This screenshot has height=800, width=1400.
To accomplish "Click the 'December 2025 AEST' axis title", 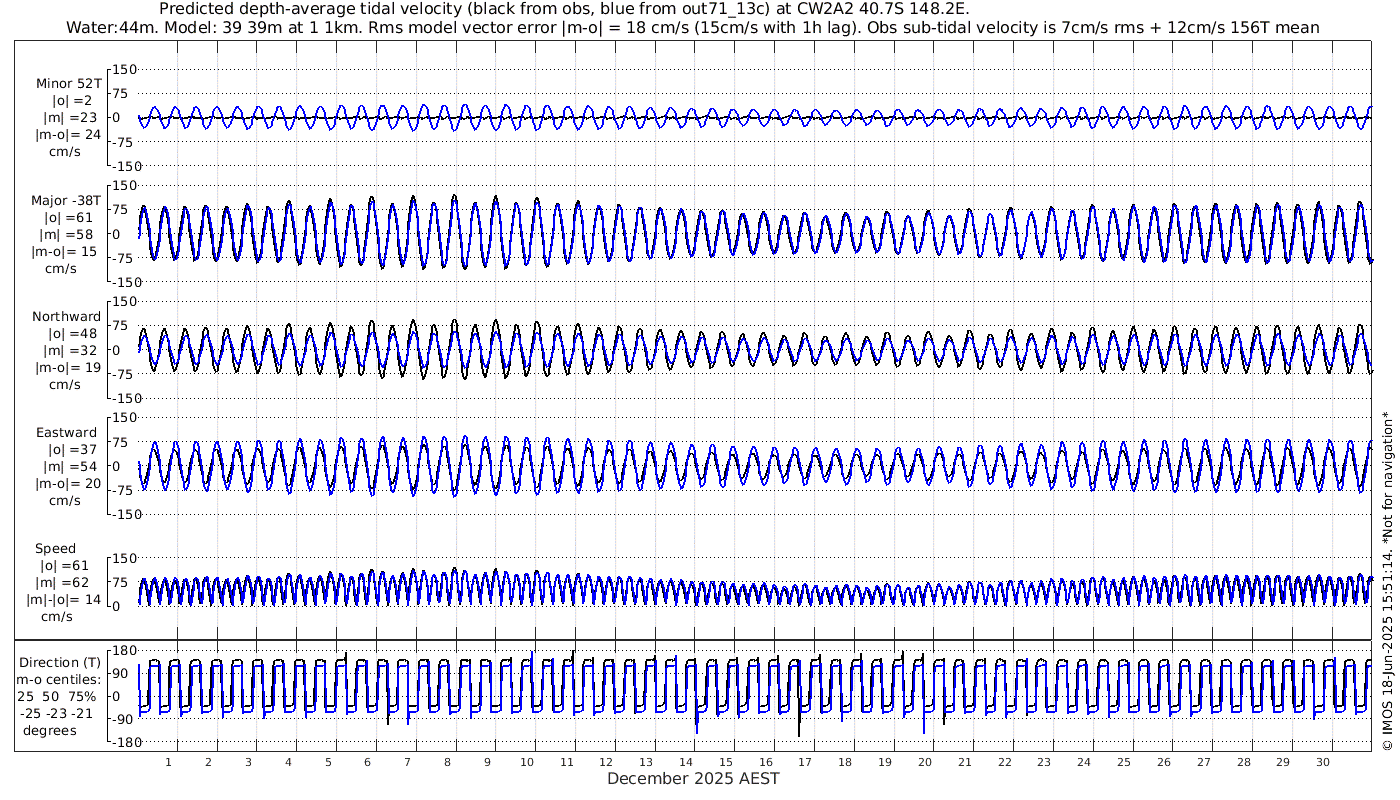I will 694,779.
